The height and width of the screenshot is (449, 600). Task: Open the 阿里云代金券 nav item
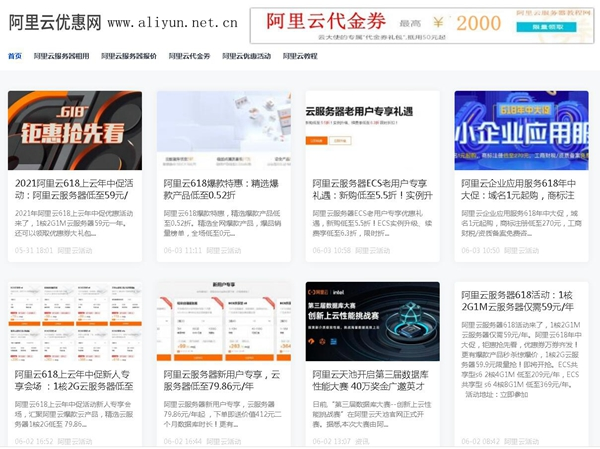[x=191, y=56]
